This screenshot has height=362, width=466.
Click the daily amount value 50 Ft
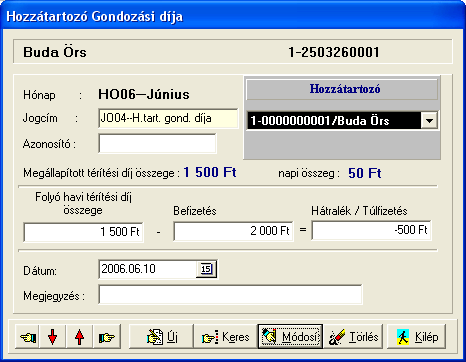tap(365, 173)
